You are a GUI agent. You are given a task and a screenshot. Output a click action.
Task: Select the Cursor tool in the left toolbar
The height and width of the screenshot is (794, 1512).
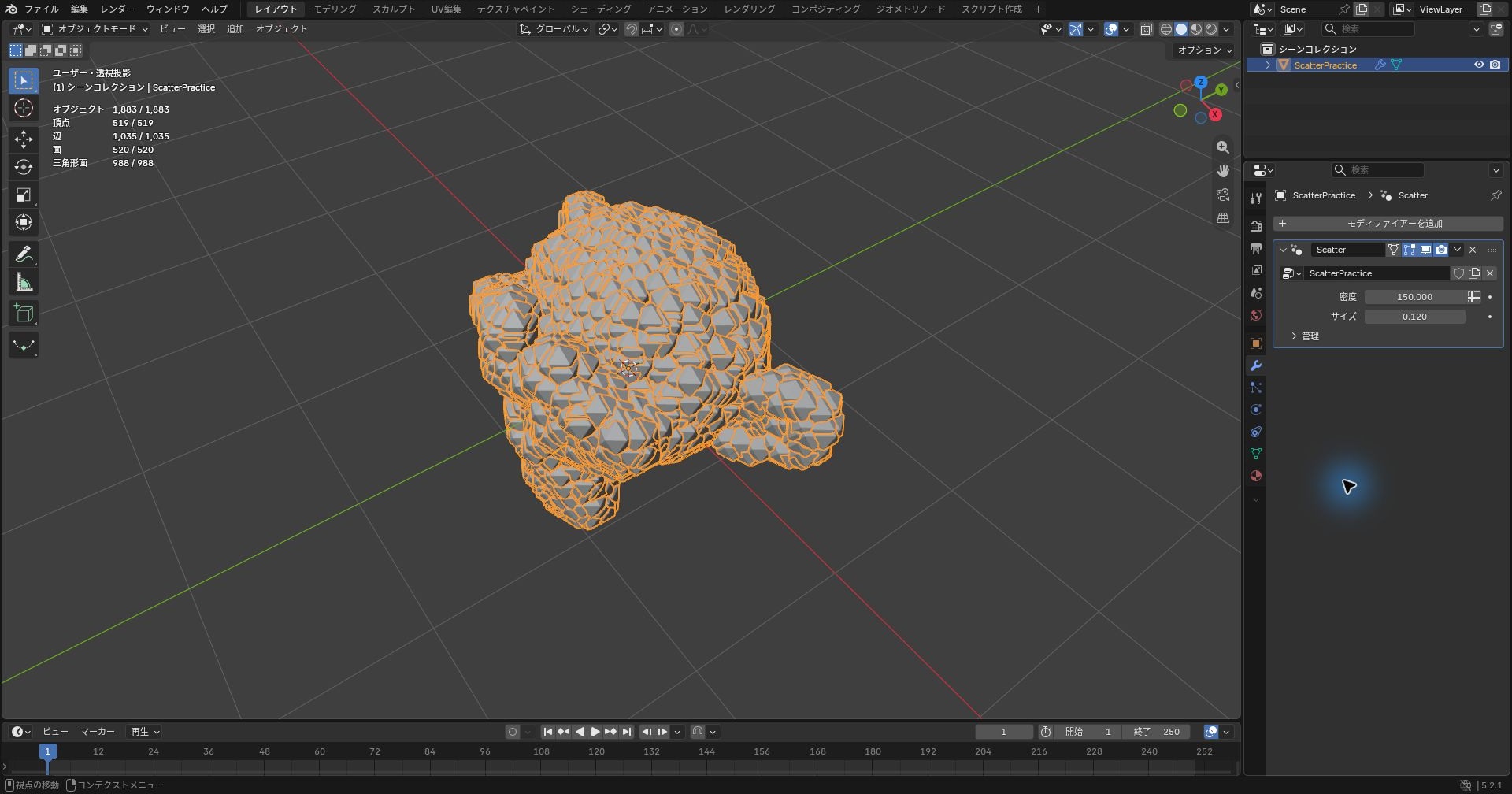click(24, 108)
